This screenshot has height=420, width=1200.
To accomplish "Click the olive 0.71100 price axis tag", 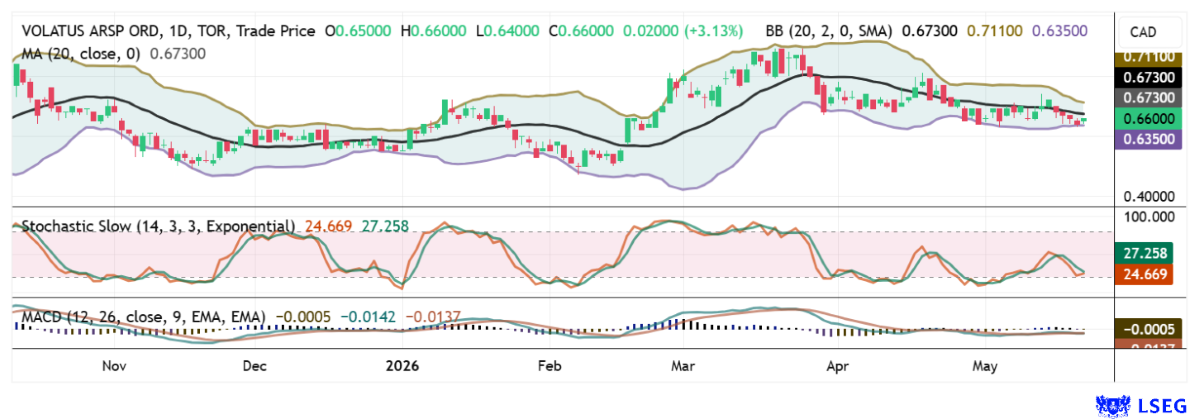I will click(x=1147, y=60).
